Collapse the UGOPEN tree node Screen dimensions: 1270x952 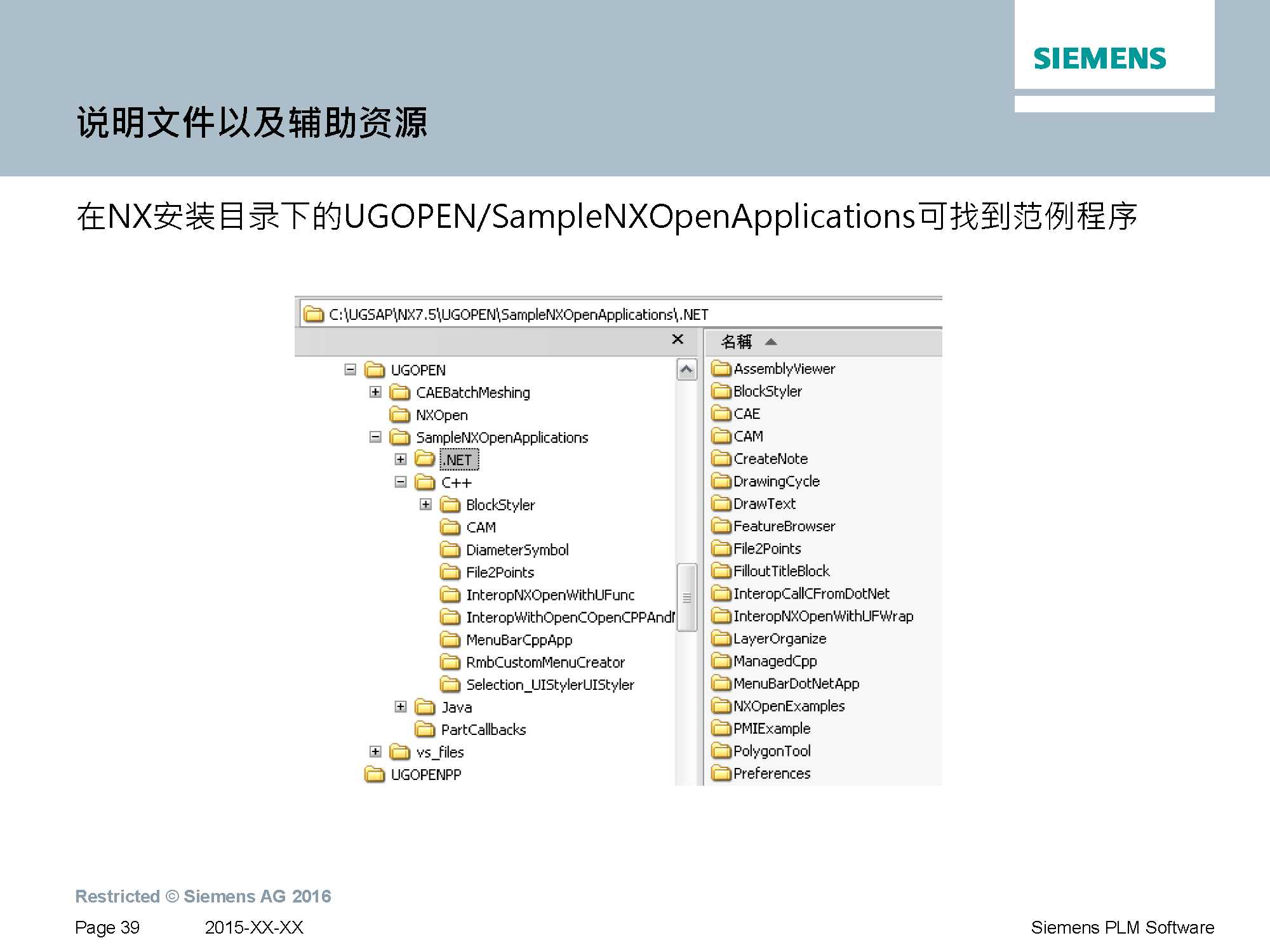pos(350,369)
